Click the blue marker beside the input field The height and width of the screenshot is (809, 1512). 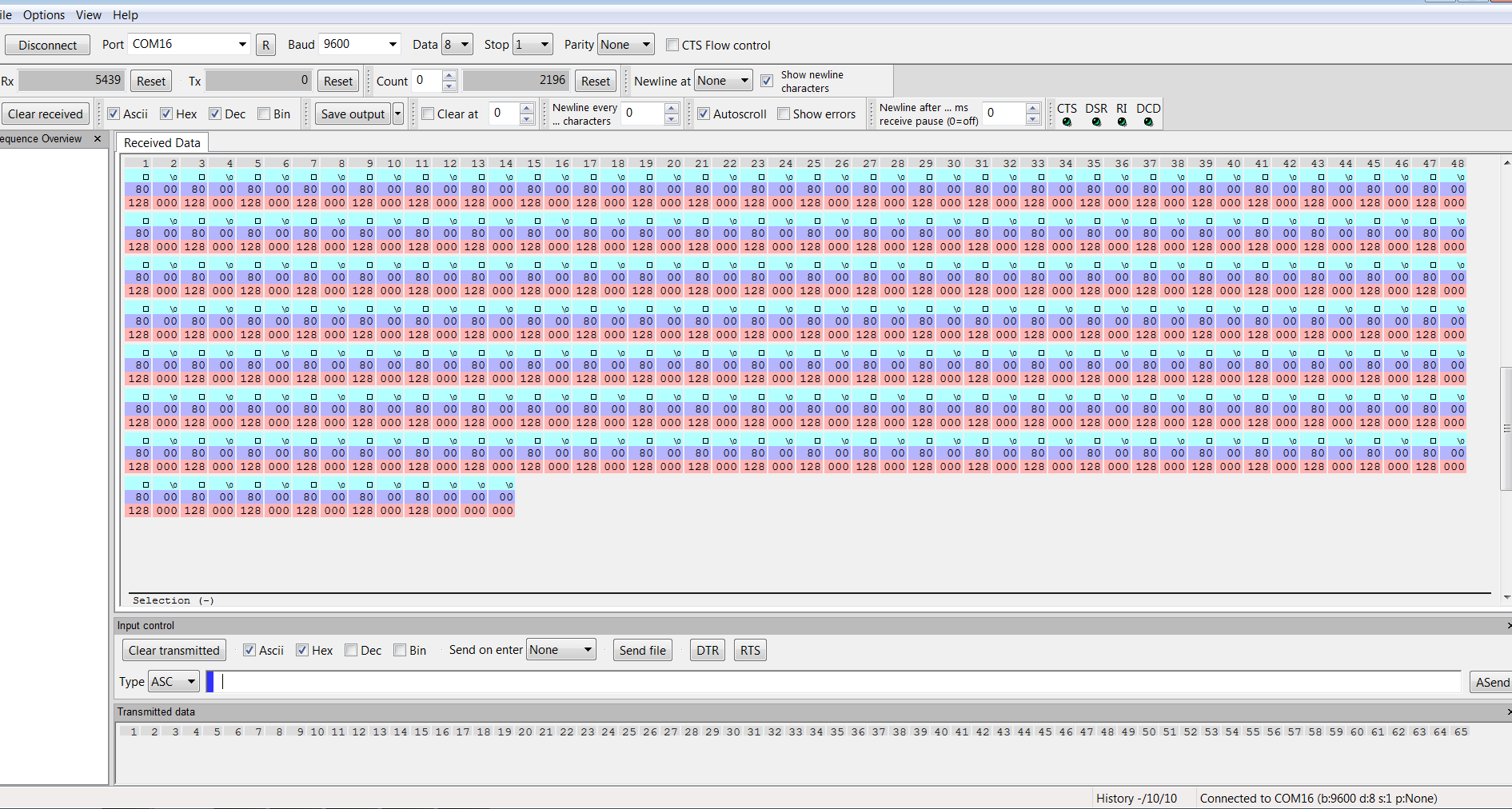210,682
